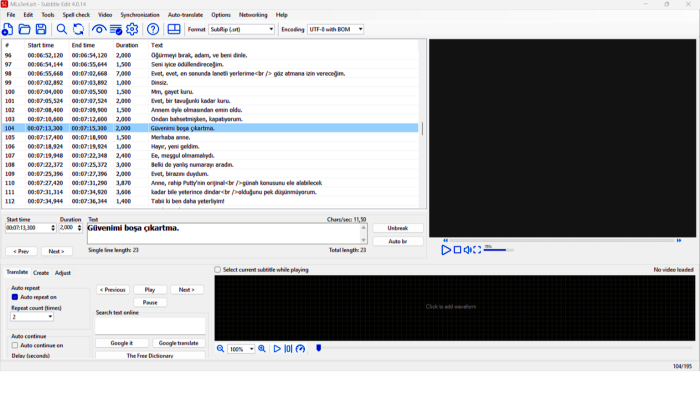Play waveform selection icon
This screenshot has width=700, height=394.
click(x=277, y=349)
